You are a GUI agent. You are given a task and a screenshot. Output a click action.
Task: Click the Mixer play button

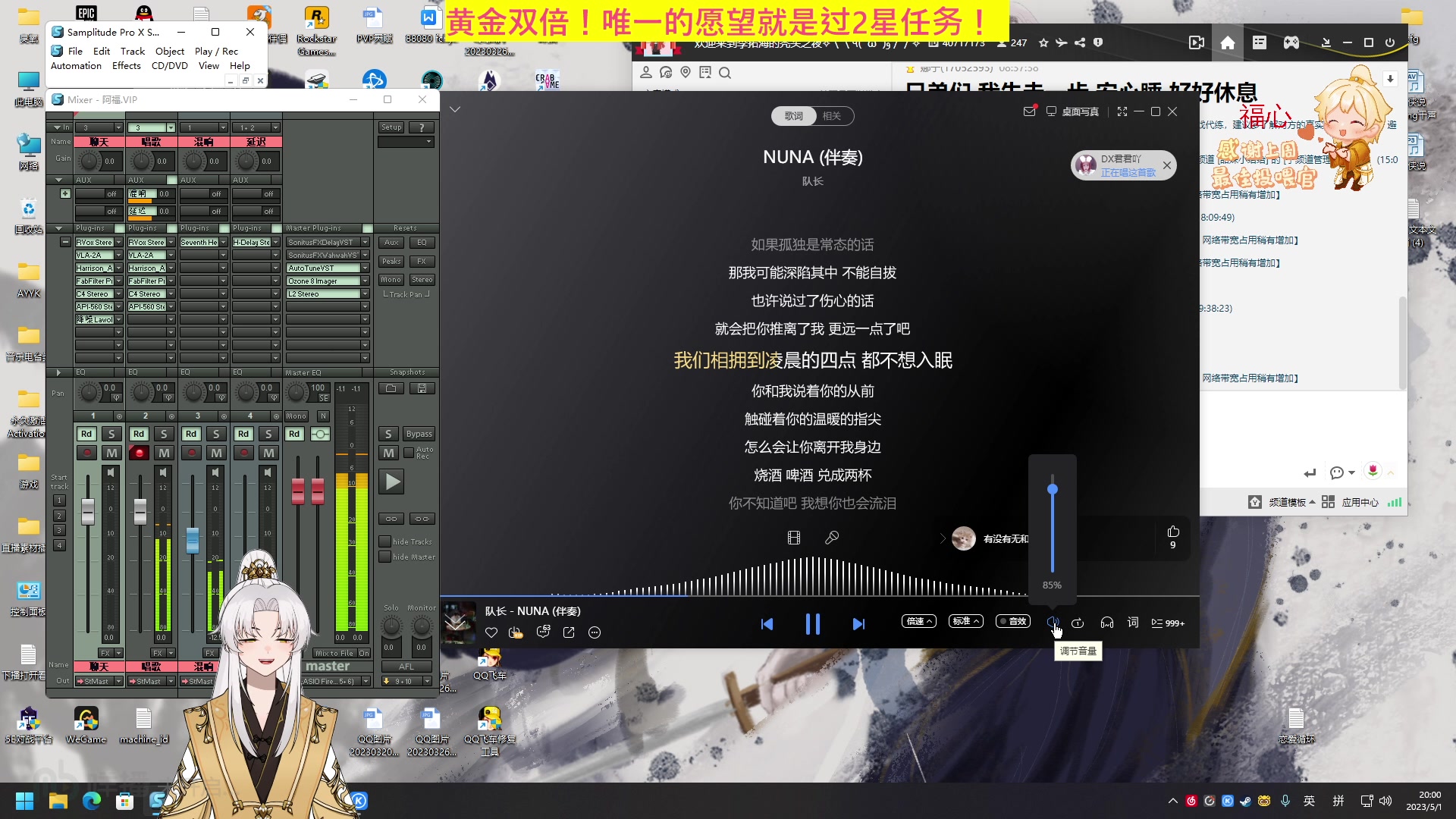pyautogui.click(x=391, y=482)
